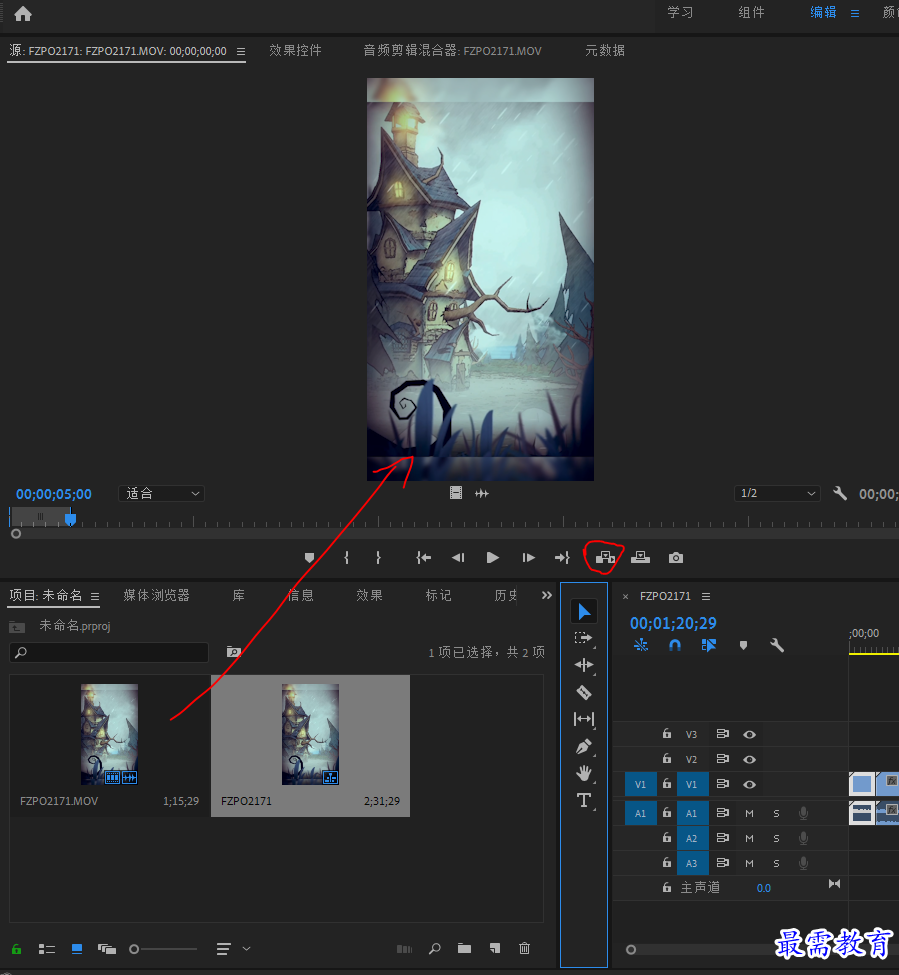899x975 pixels.
Task: Toggle V1 track output eye
Action: [749, 784]
